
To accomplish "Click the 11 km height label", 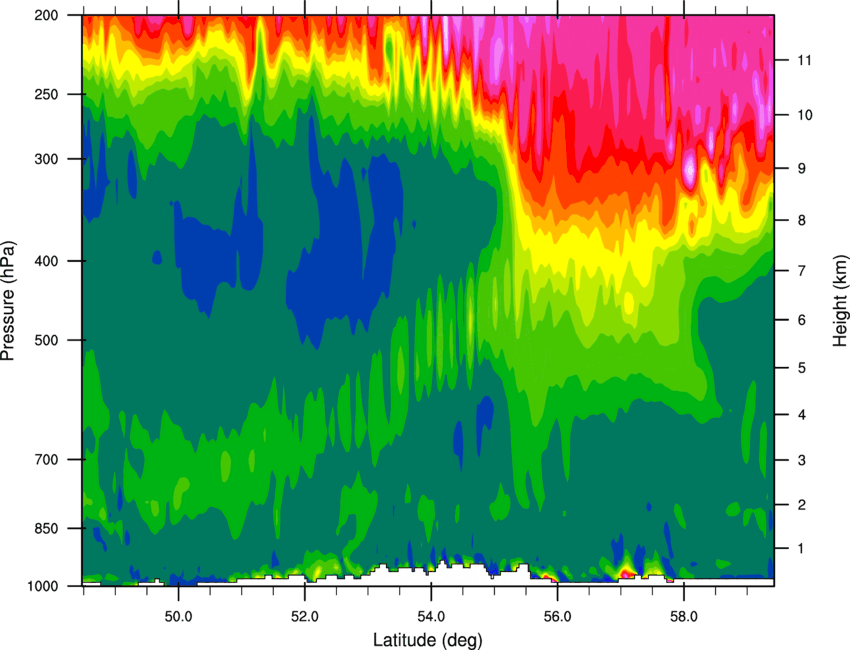I will tap(804, 60).
